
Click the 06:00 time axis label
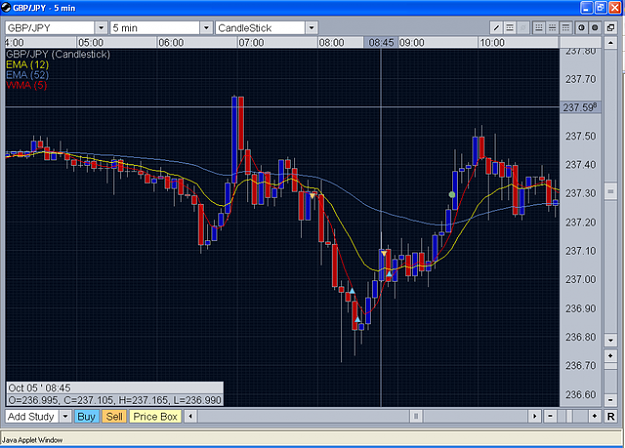171,43
